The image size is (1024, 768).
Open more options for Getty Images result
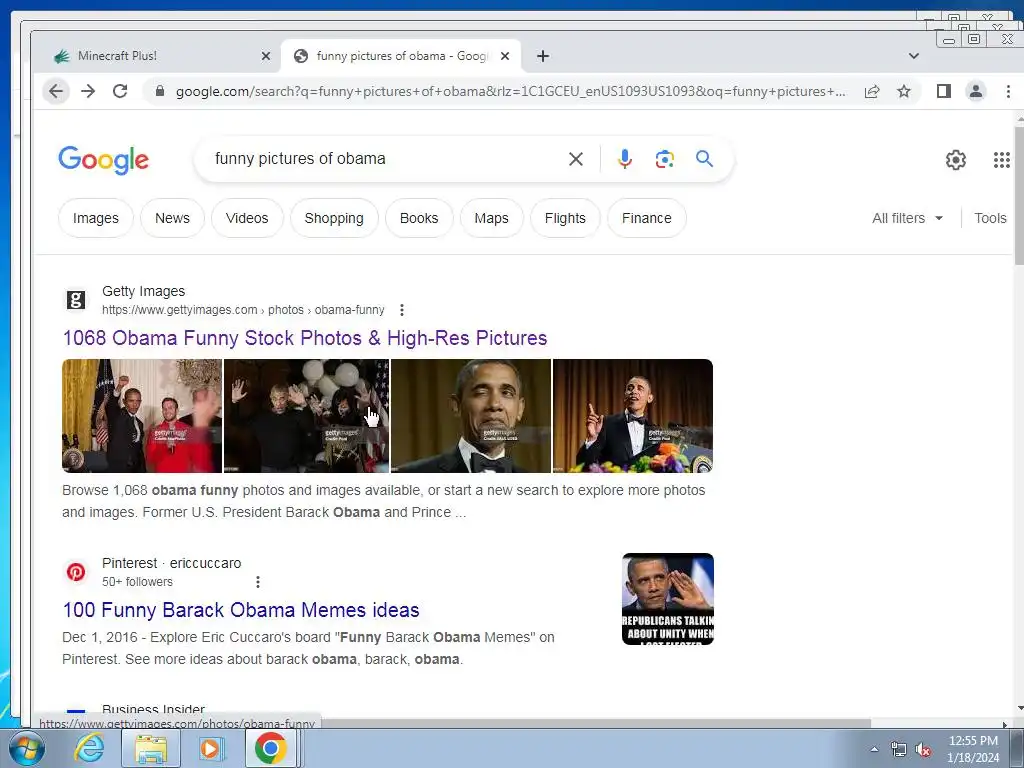402,310
